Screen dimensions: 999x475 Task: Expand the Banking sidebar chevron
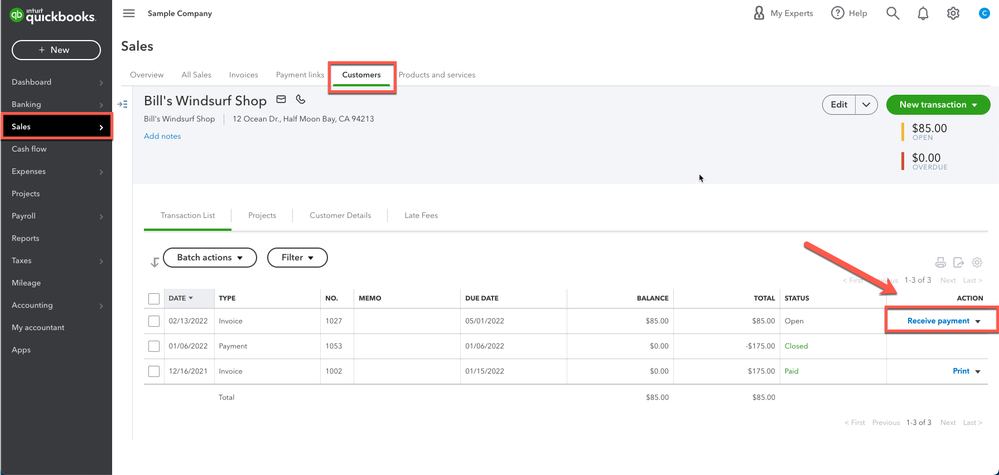coord(101,104)
